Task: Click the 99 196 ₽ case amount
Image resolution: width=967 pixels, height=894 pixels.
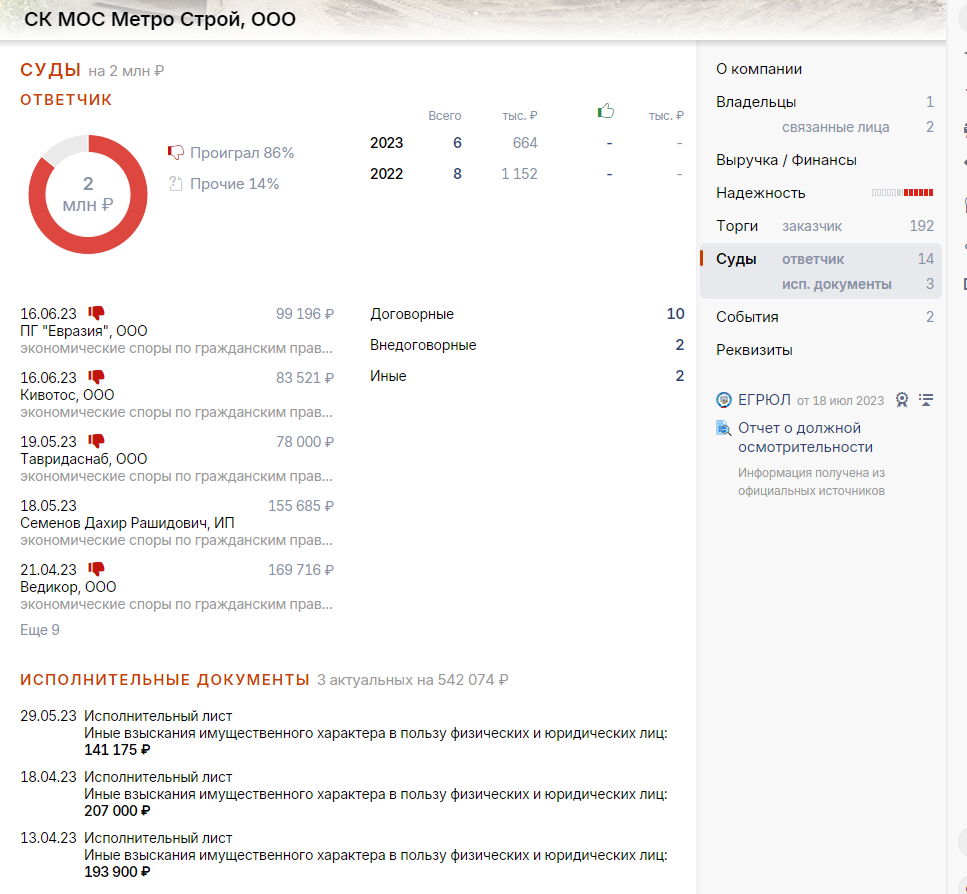Action: pyautogui.click(x=305, y=314)
